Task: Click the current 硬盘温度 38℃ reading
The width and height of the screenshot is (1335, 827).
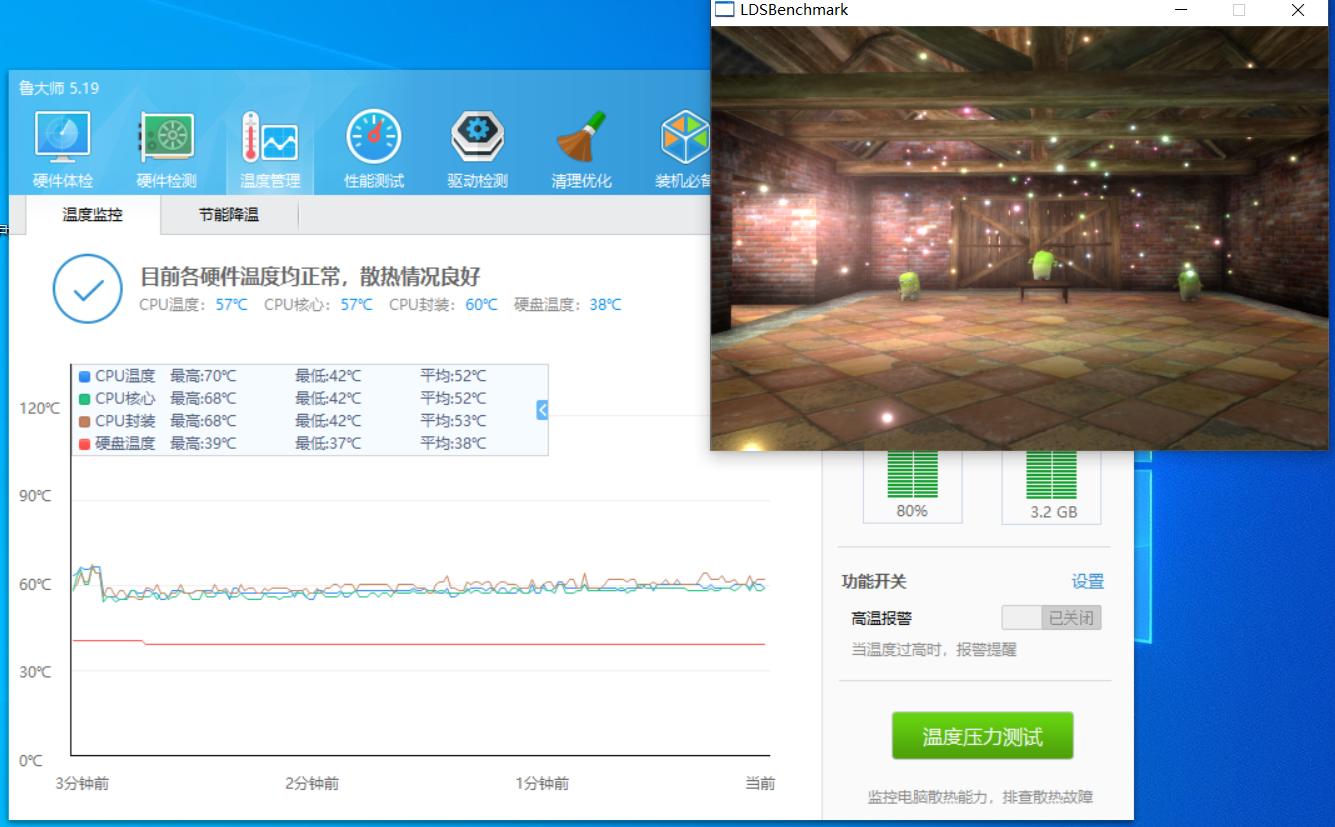Action: pyautogui.click(x=605, y=305)
